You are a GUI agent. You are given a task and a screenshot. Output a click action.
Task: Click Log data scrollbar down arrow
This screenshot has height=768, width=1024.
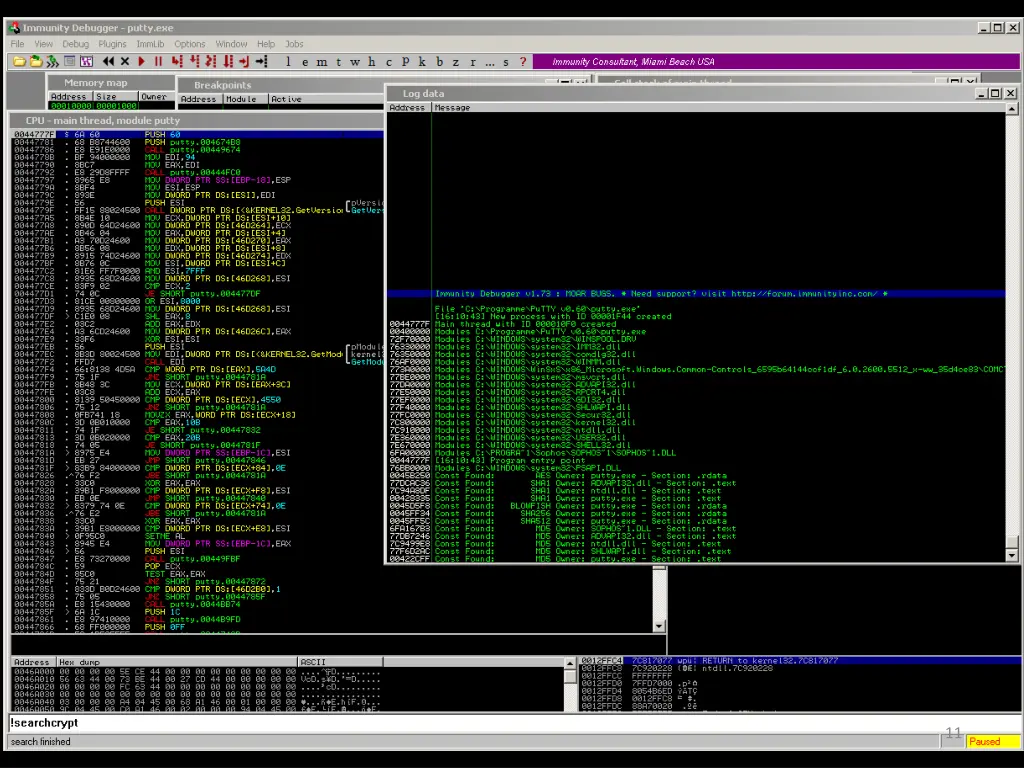pyautogui.click(x=1012, y=556)
